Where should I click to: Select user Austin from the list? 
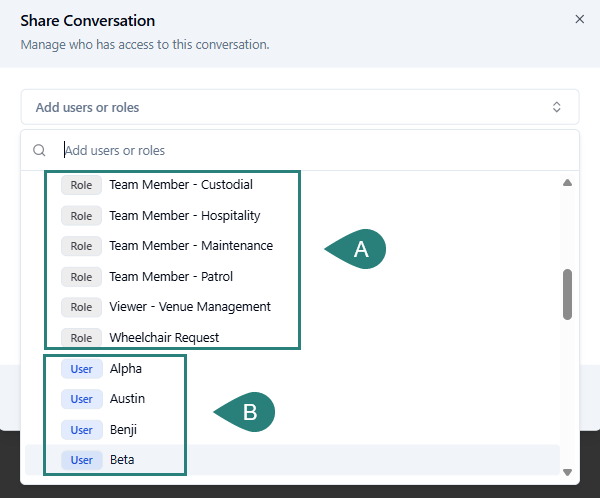127,399
